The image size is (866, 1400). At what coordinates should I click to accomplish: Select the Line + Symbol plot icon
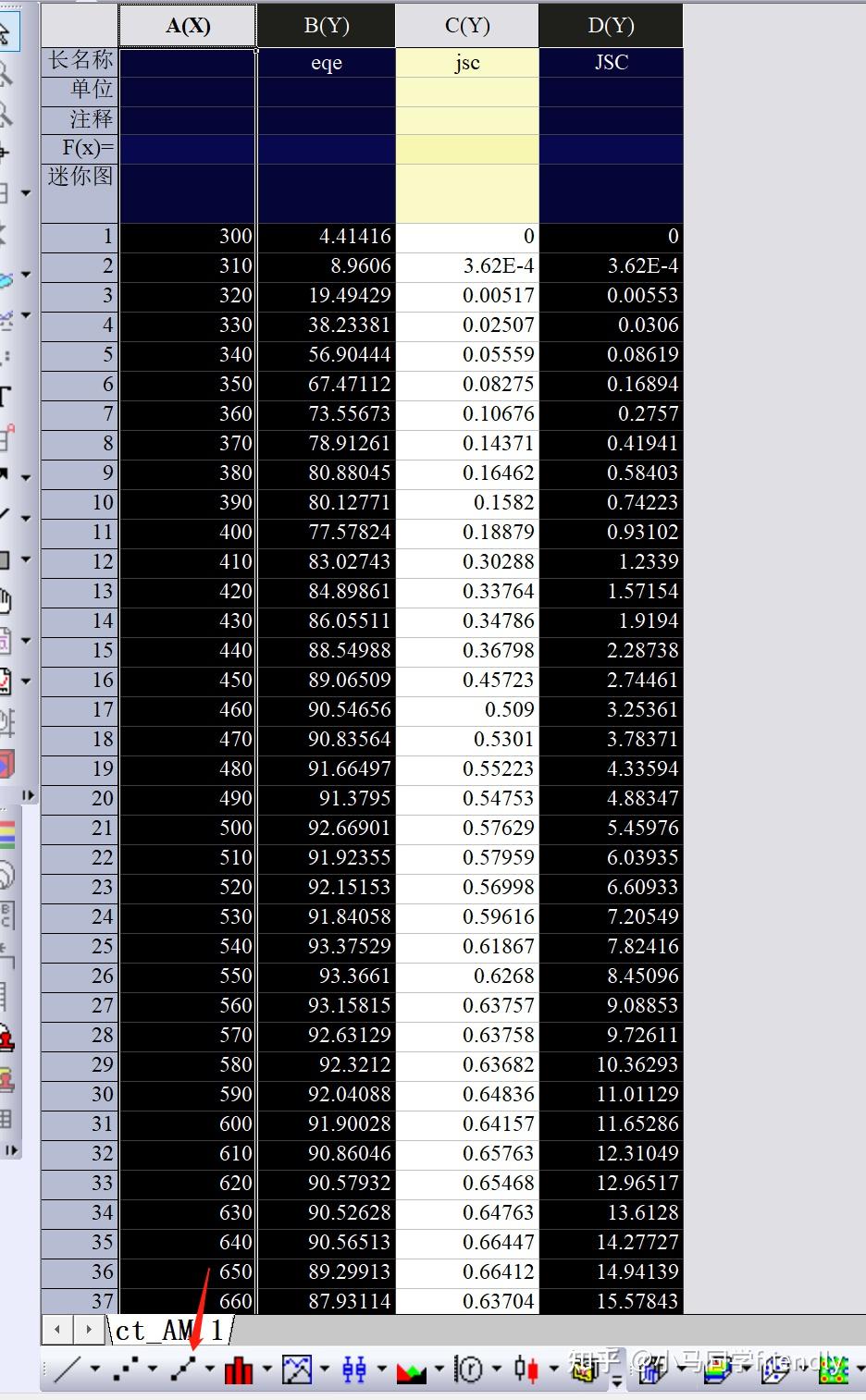tap(183, 1369)
